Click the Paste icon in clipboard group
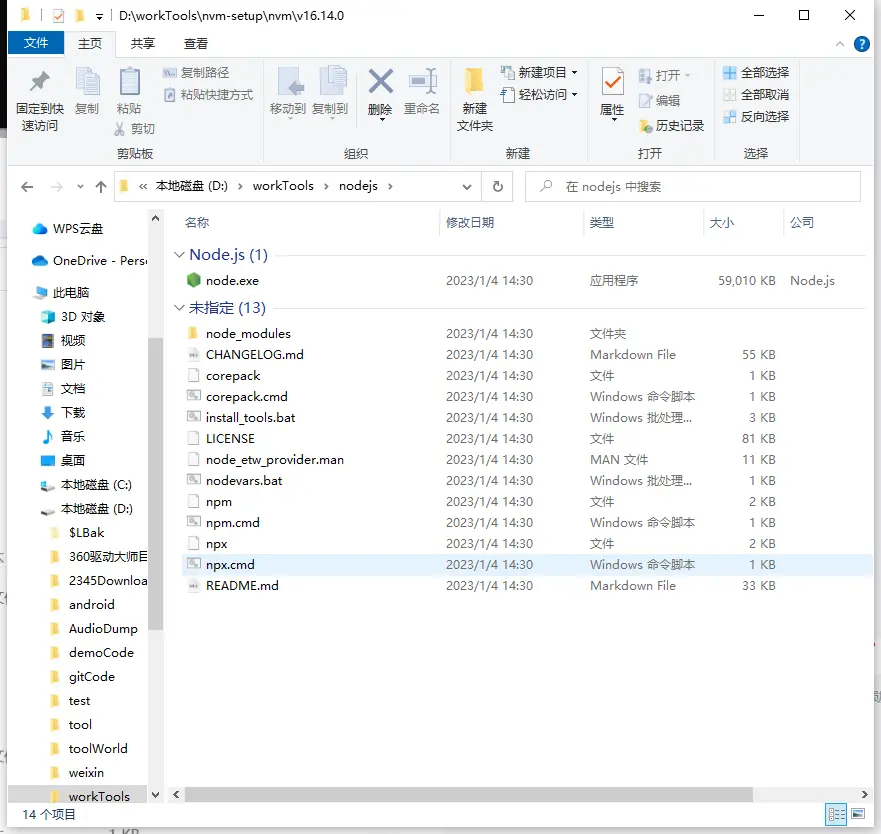Viewport: 881px width, 834px height. click(129, 84)
